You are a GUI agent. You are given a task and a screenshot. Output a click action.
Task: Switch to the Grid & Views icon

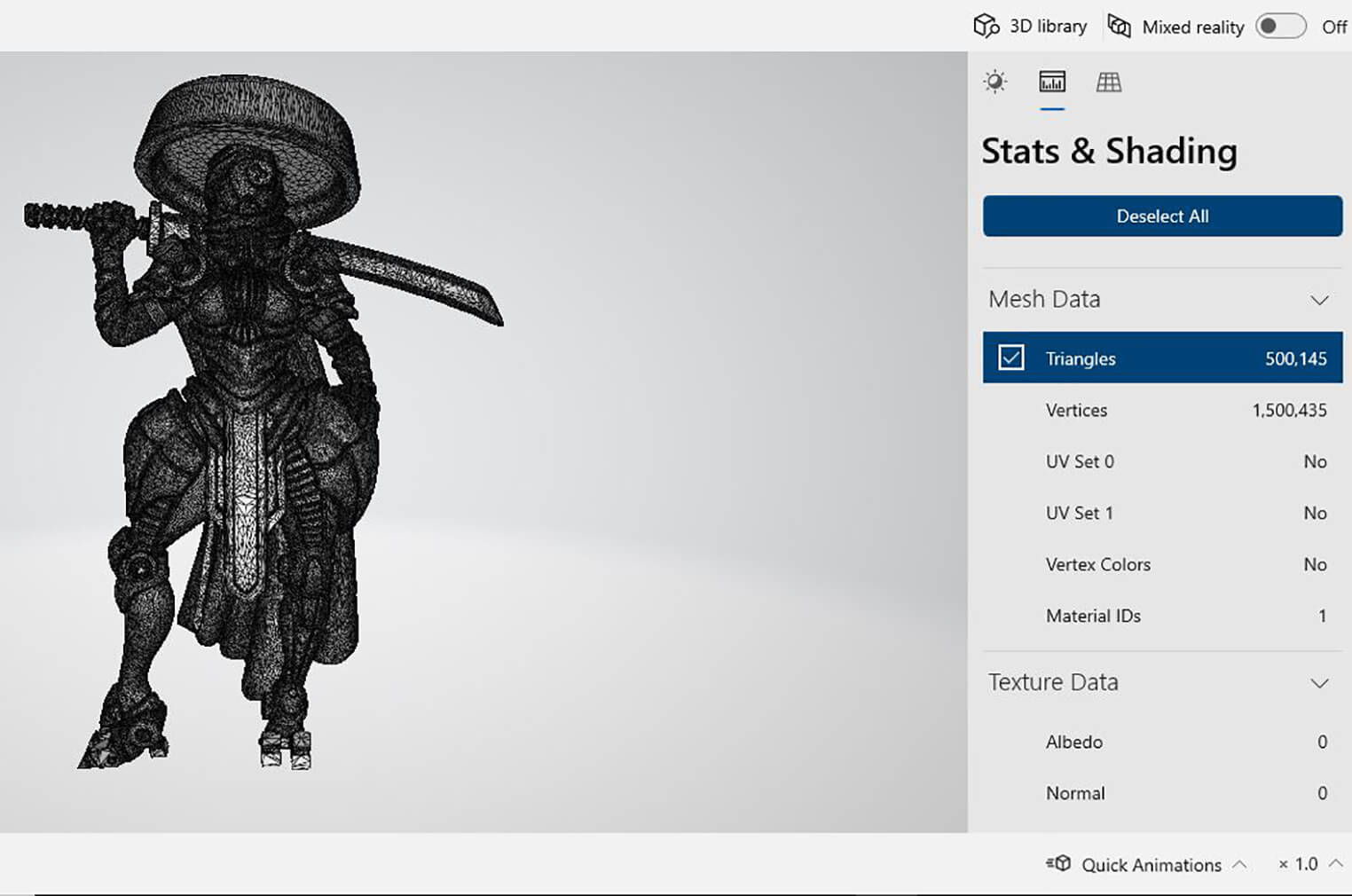point(1109,83)
